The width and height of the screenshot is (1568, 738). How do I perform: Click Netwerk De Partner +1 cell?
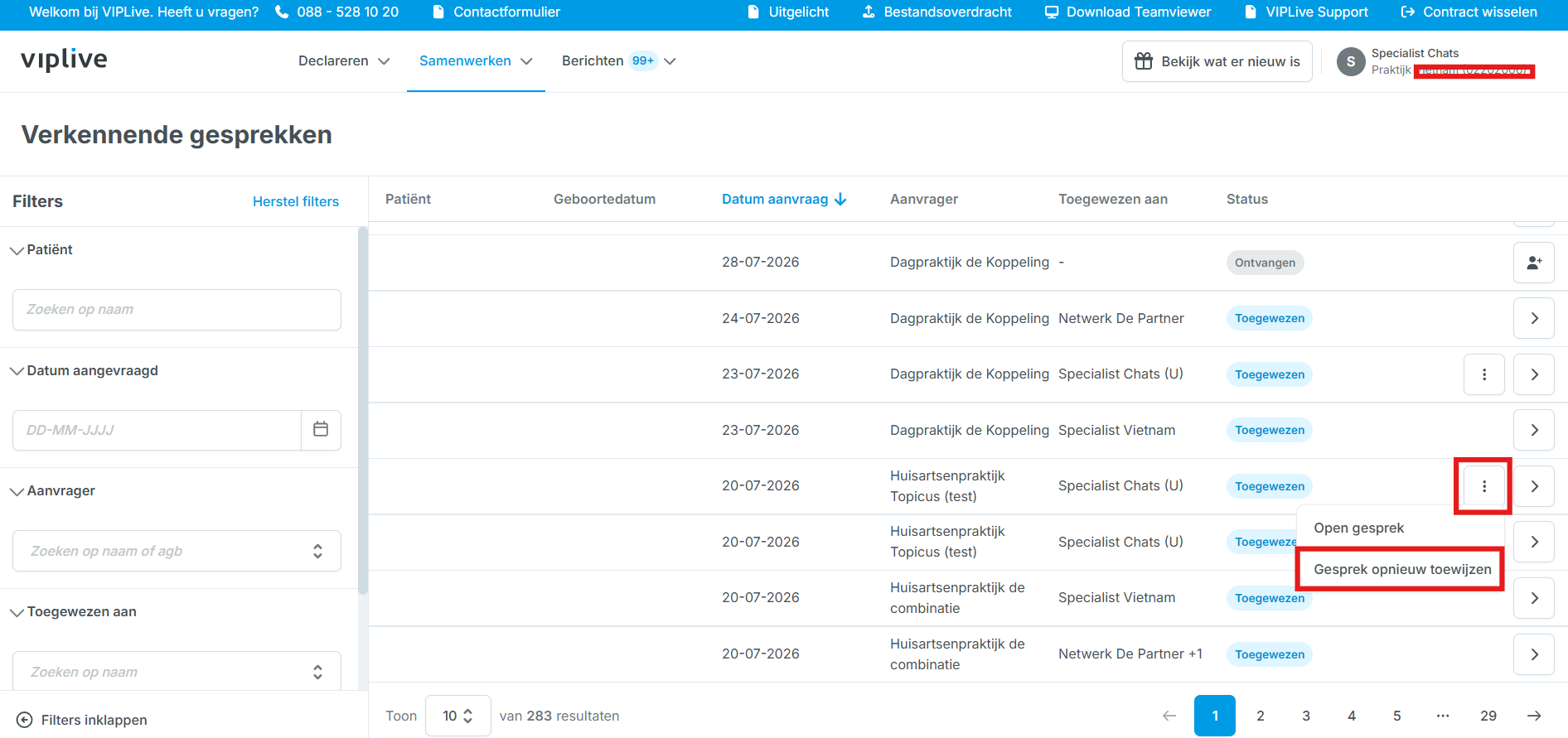[x=1130, y=654]
